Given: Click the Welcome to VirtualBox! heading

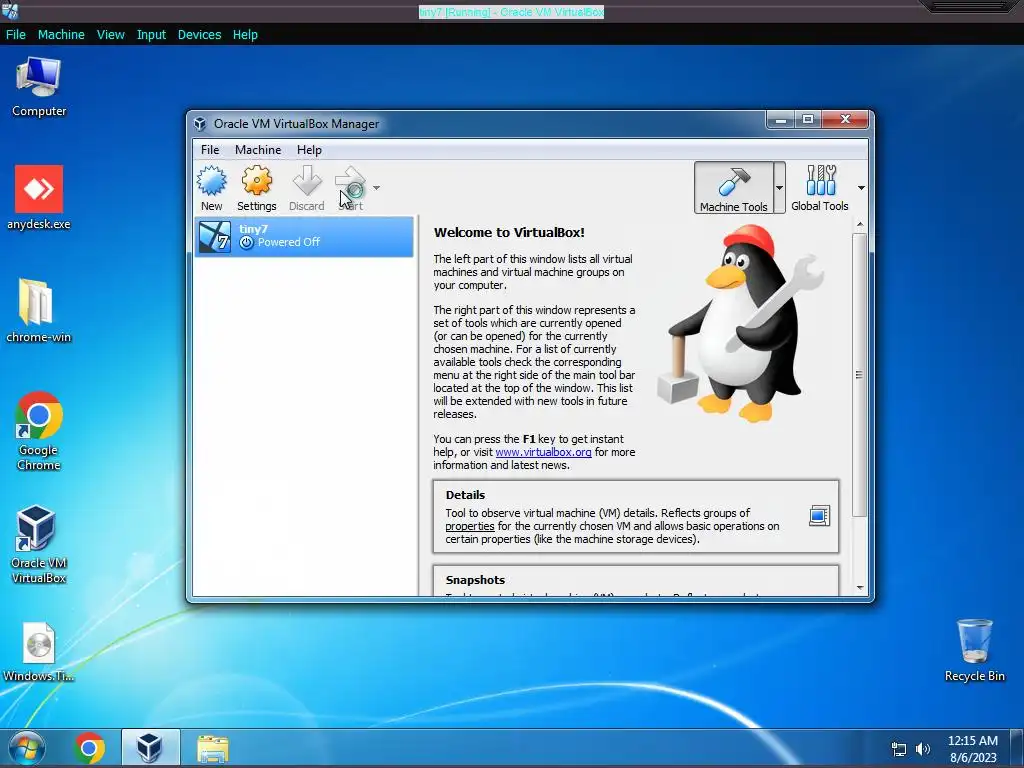Looking at the screenshot, I should [x=509, y=232].
